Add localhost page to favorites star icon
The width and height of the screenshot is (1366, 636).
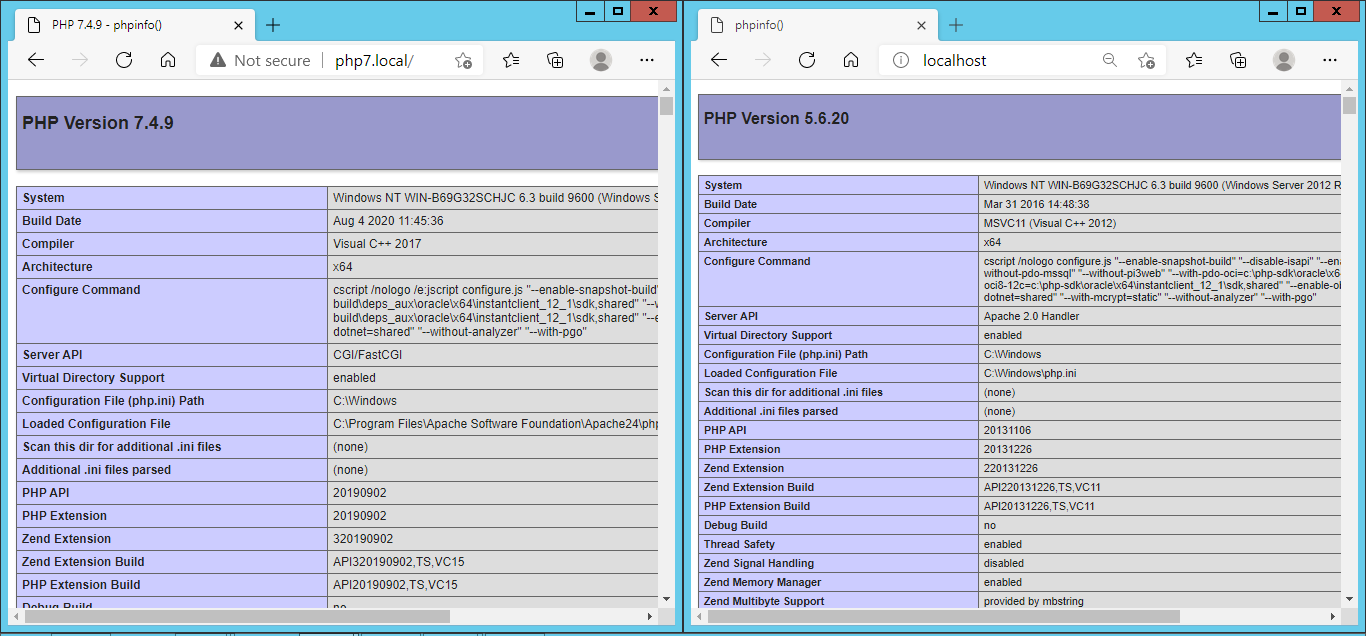click(x=1146, y=61)
